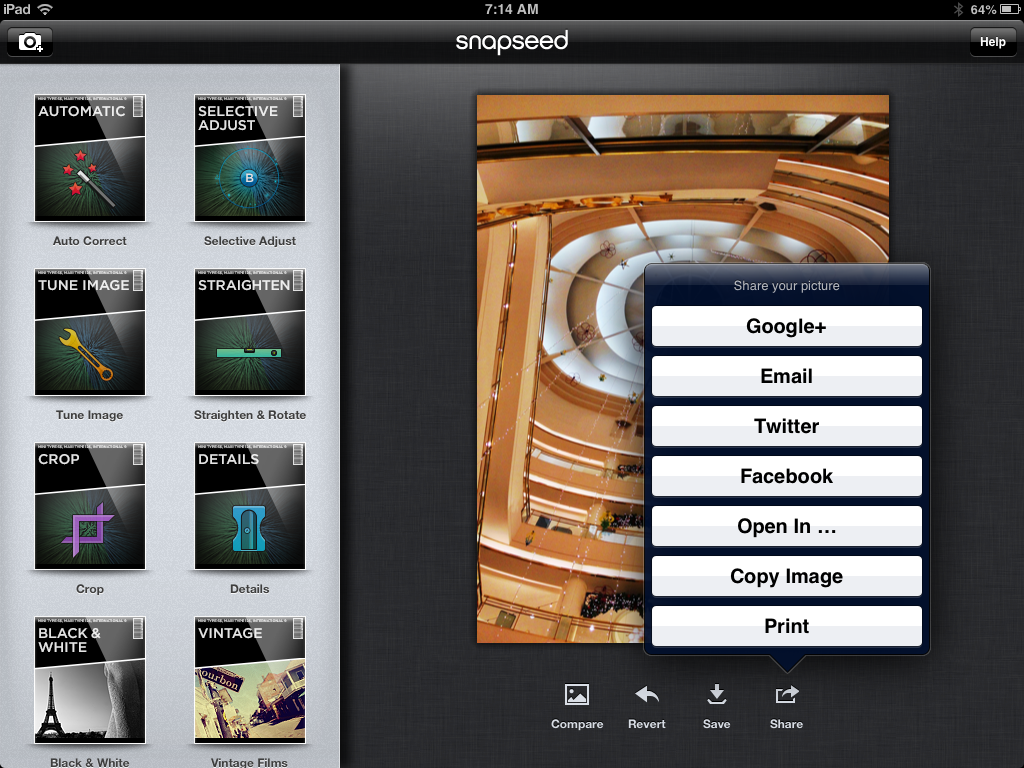The height and width of the screenshot is (768, 1024).
Task: Tap the camera add-photo icon
Action: coord(30,42)
